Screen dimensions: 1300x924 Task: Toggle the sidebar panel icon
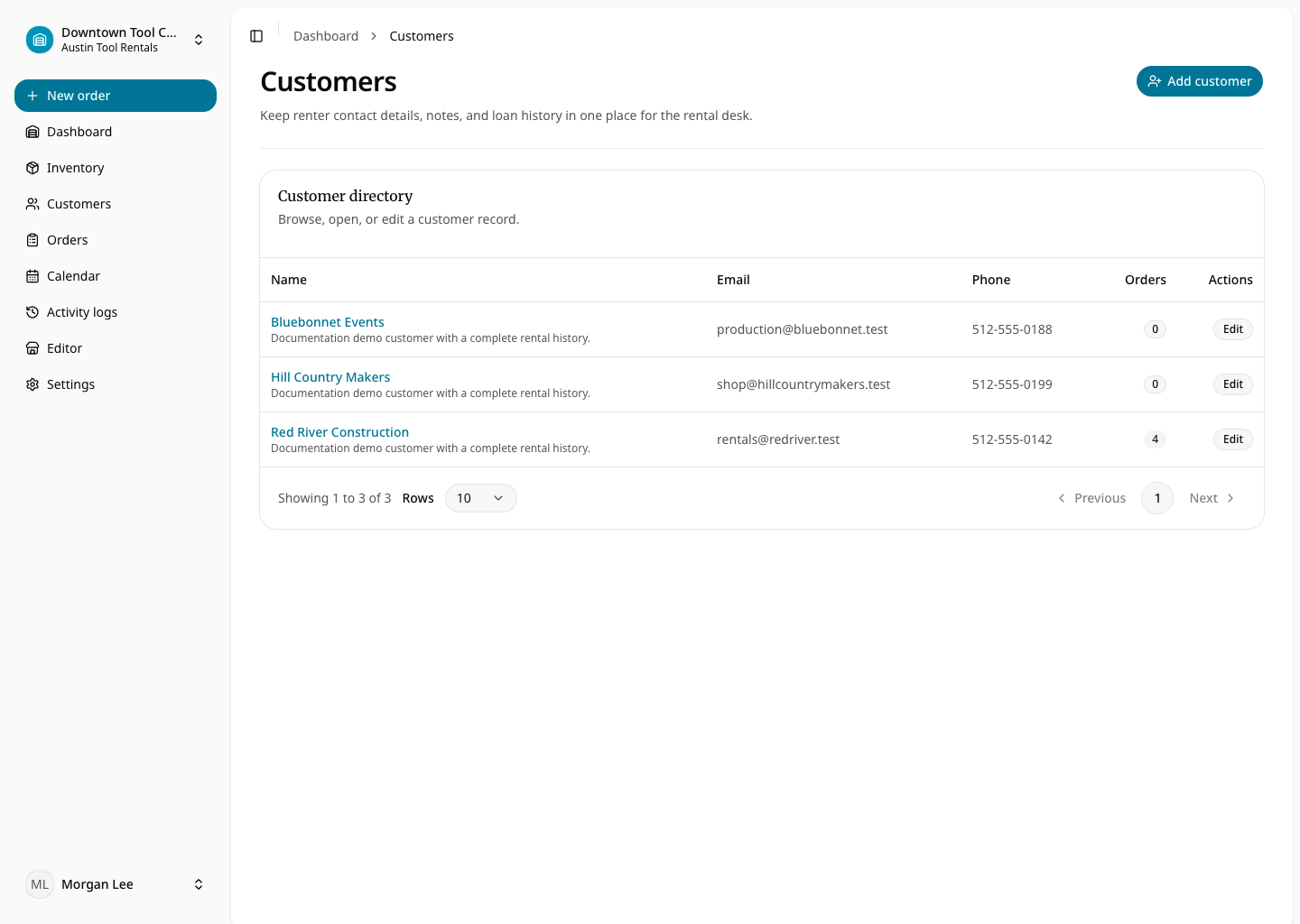[256, 36]
